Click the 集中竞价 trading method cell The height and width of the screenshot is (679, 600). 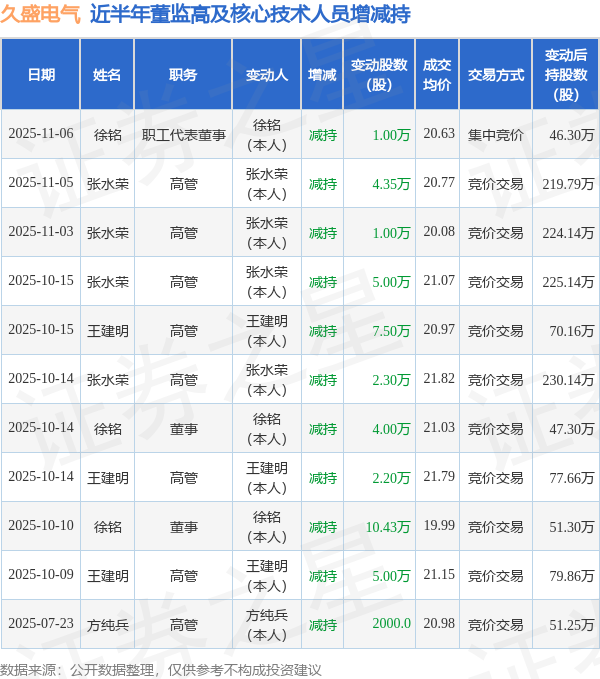(496, 135)
